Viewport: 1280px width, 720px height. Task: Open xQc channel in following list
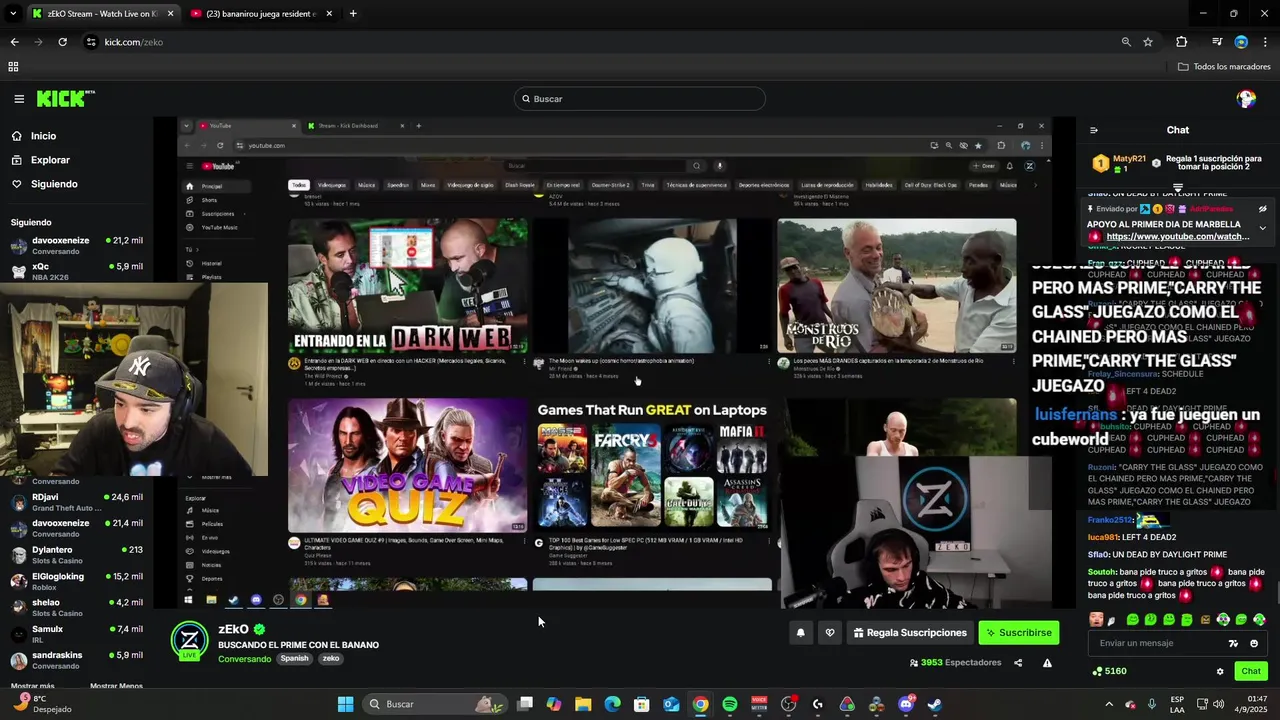coord(76,271)
